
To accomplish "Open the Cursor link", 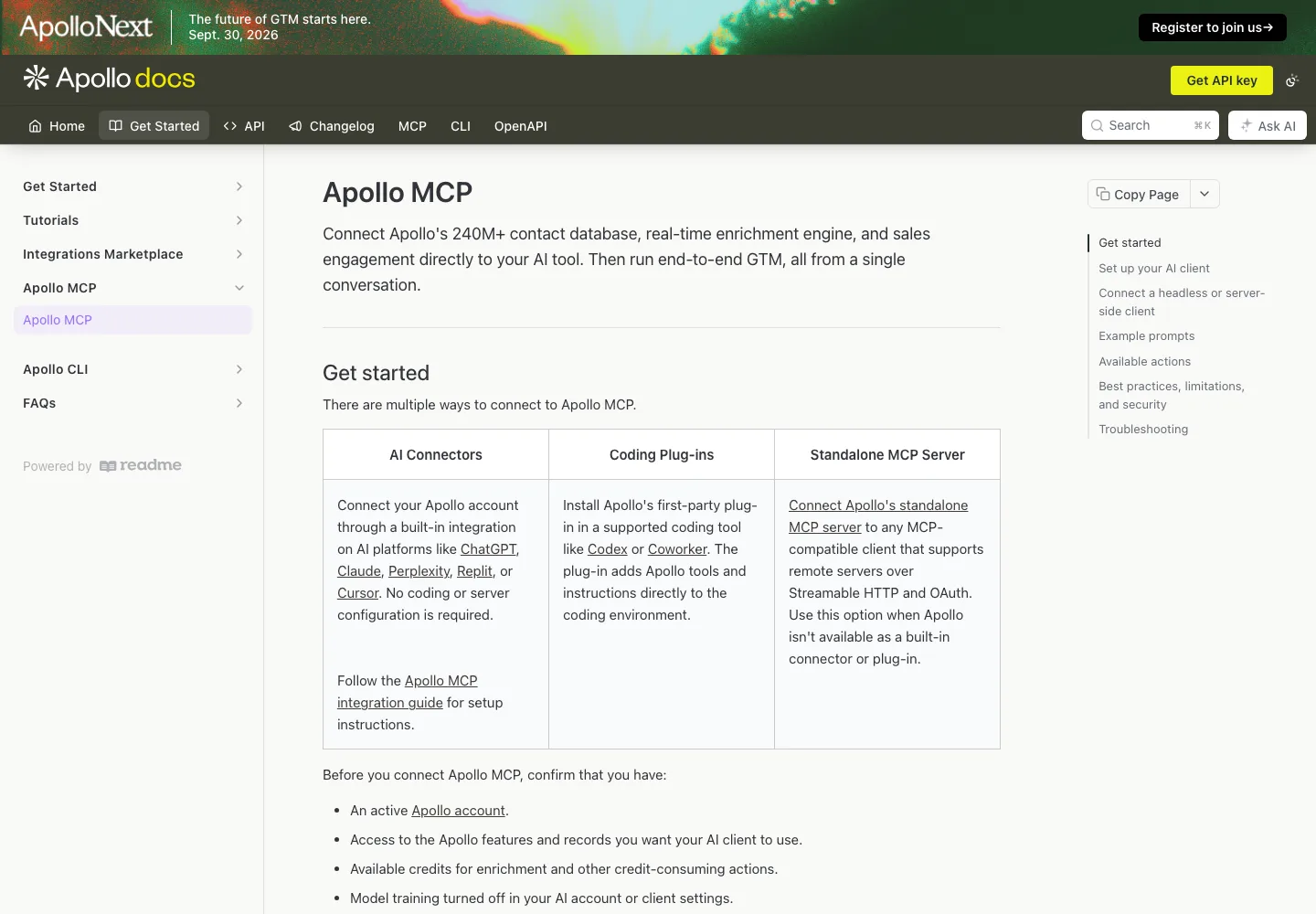I will coord(357,593).
